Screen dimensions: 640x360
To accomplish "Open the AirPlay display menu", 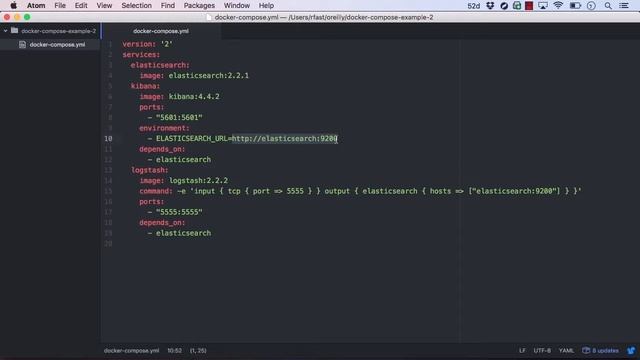I will tap(543, 6).
